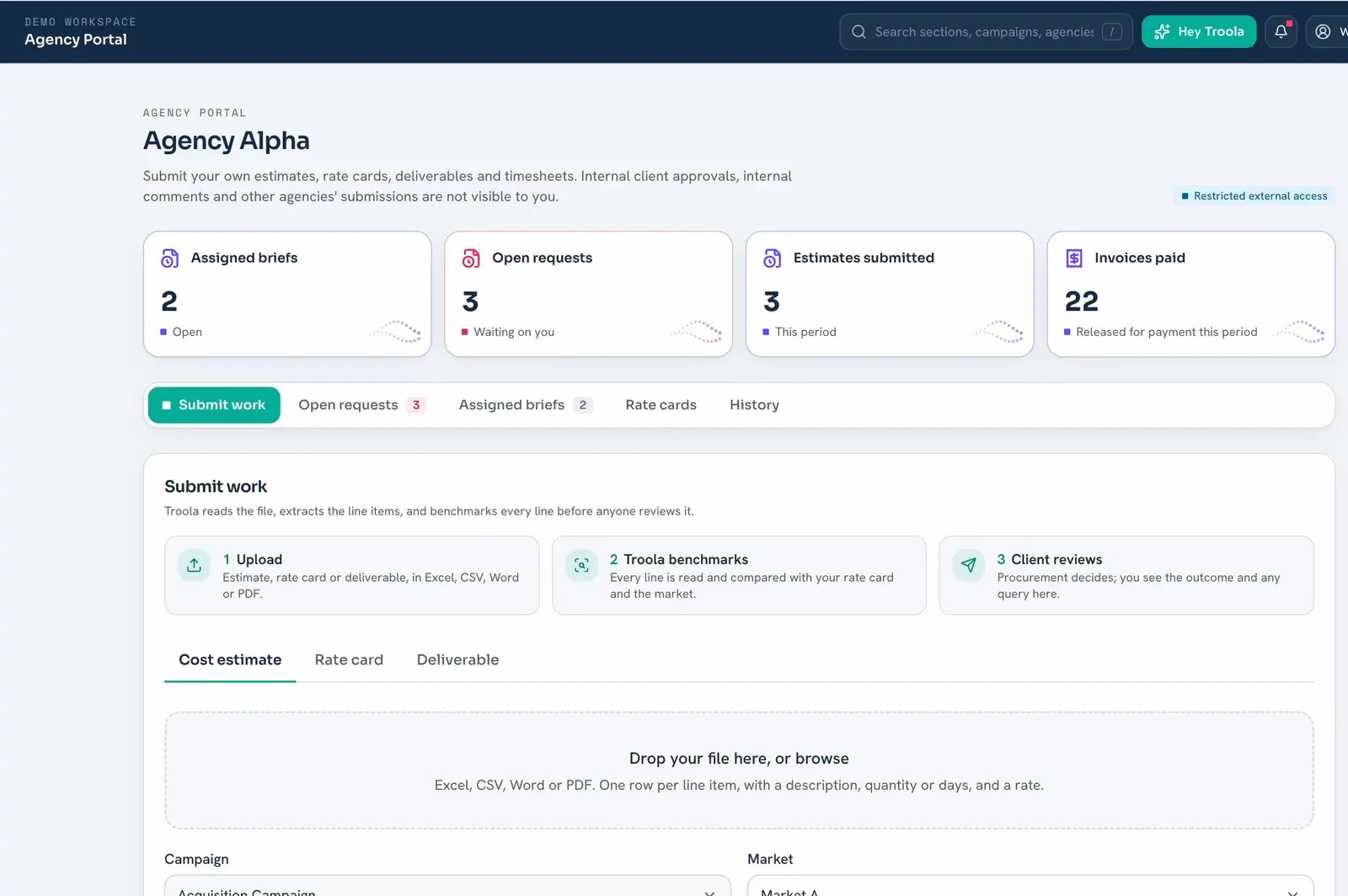Screen dimensions: 1348x896
Task: Click the Search sections, campaigns field
Action: 986,32
